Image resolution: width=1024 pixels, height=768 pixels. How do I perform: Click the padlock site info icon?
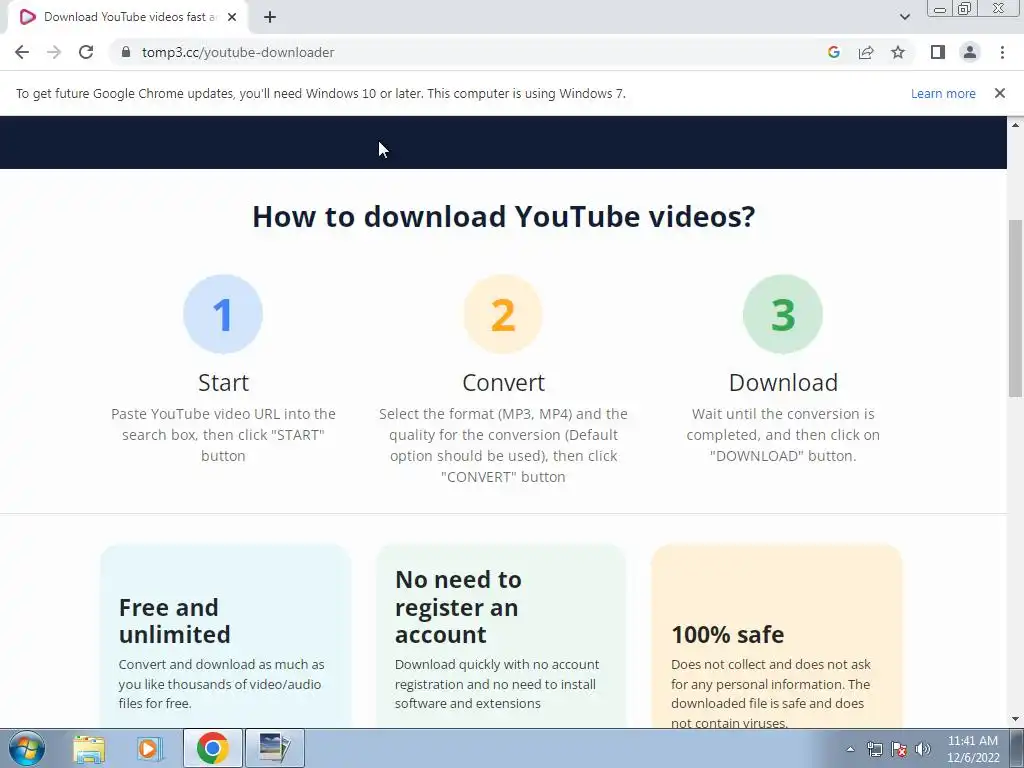click(126, 52)
